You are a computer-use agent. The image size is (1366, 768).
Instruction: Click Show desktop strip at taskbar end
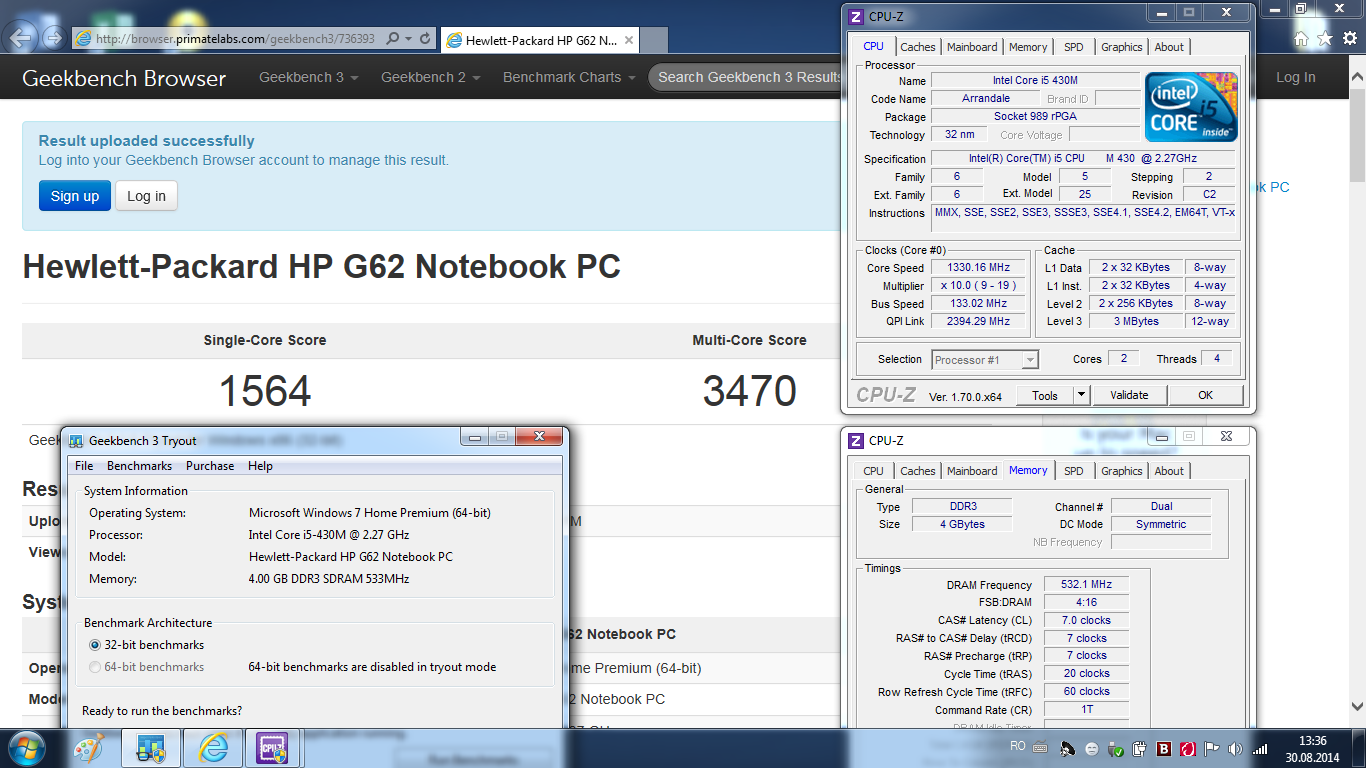click(x=1359, y=747)
